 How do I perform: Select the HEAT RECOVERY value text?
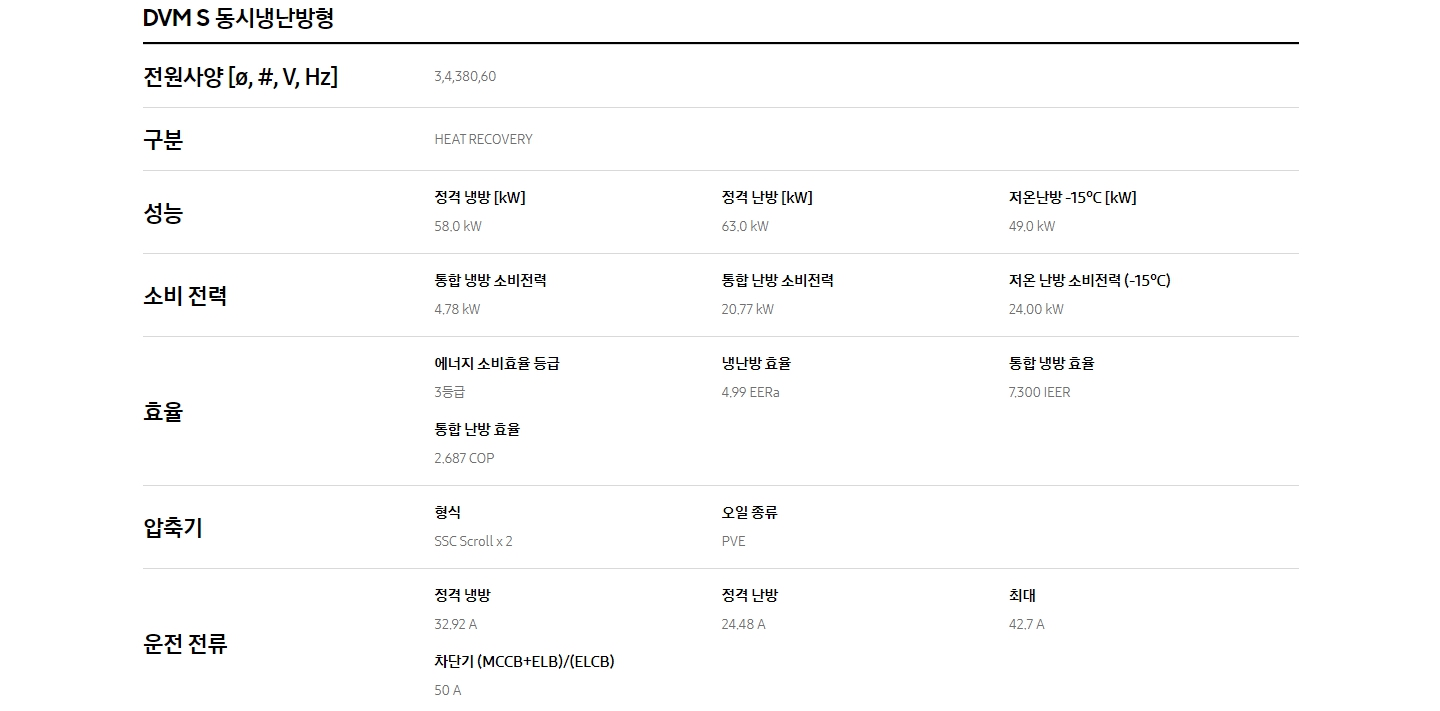(483, 139)
